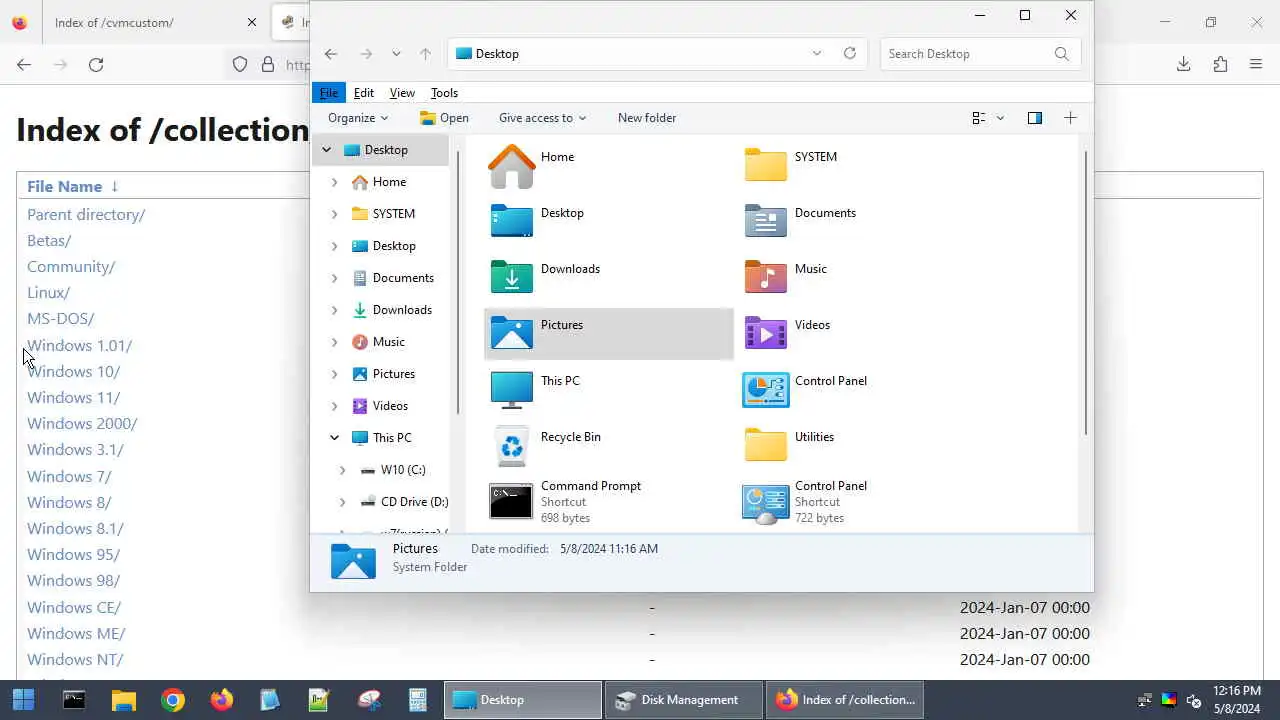The image size is (1280, 720).
Task: Click the New folder button
Action: (x=647, y=118)
